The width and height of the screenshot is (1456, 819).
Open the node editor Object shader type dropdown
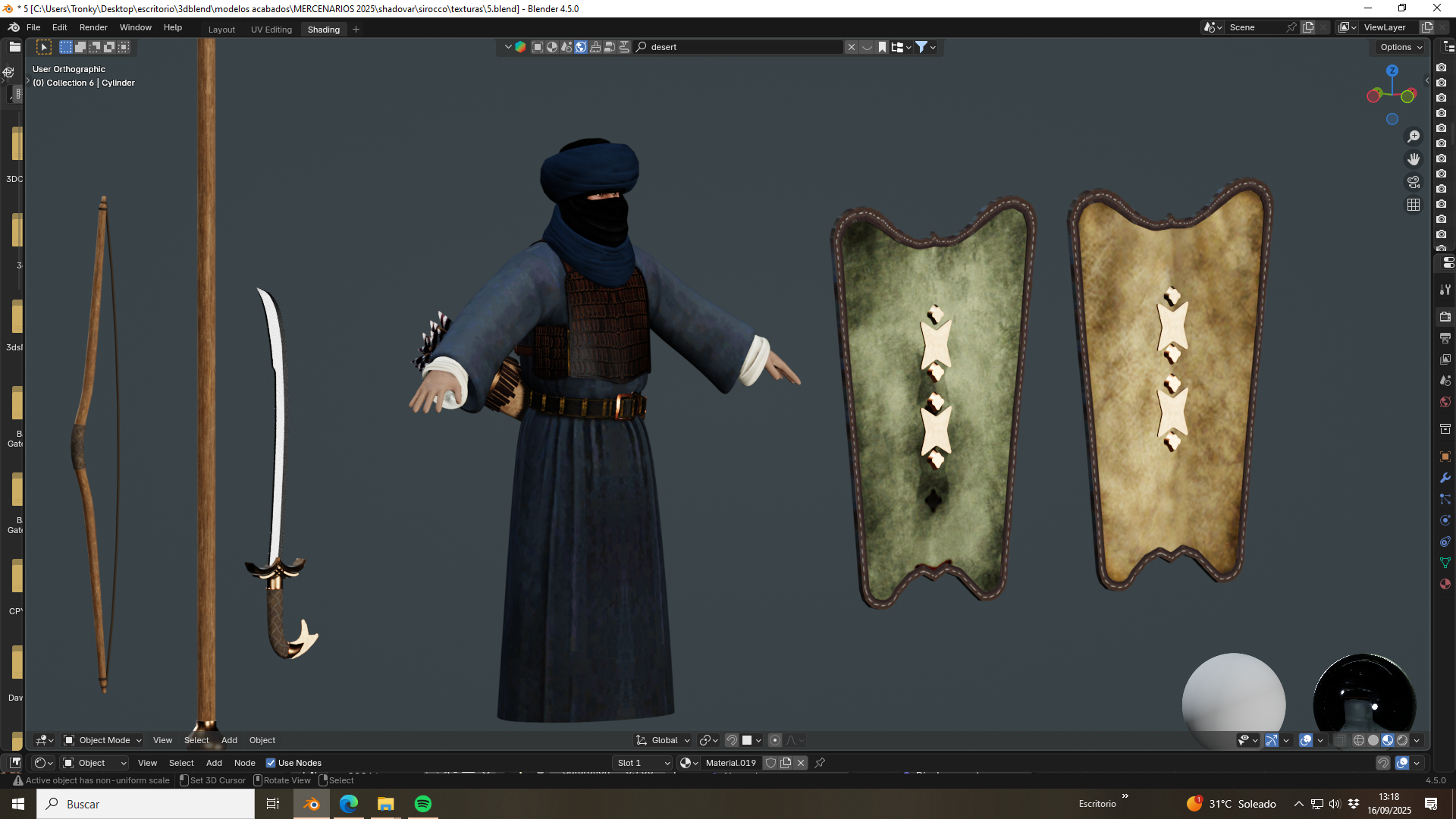click(x=94, y=763)
